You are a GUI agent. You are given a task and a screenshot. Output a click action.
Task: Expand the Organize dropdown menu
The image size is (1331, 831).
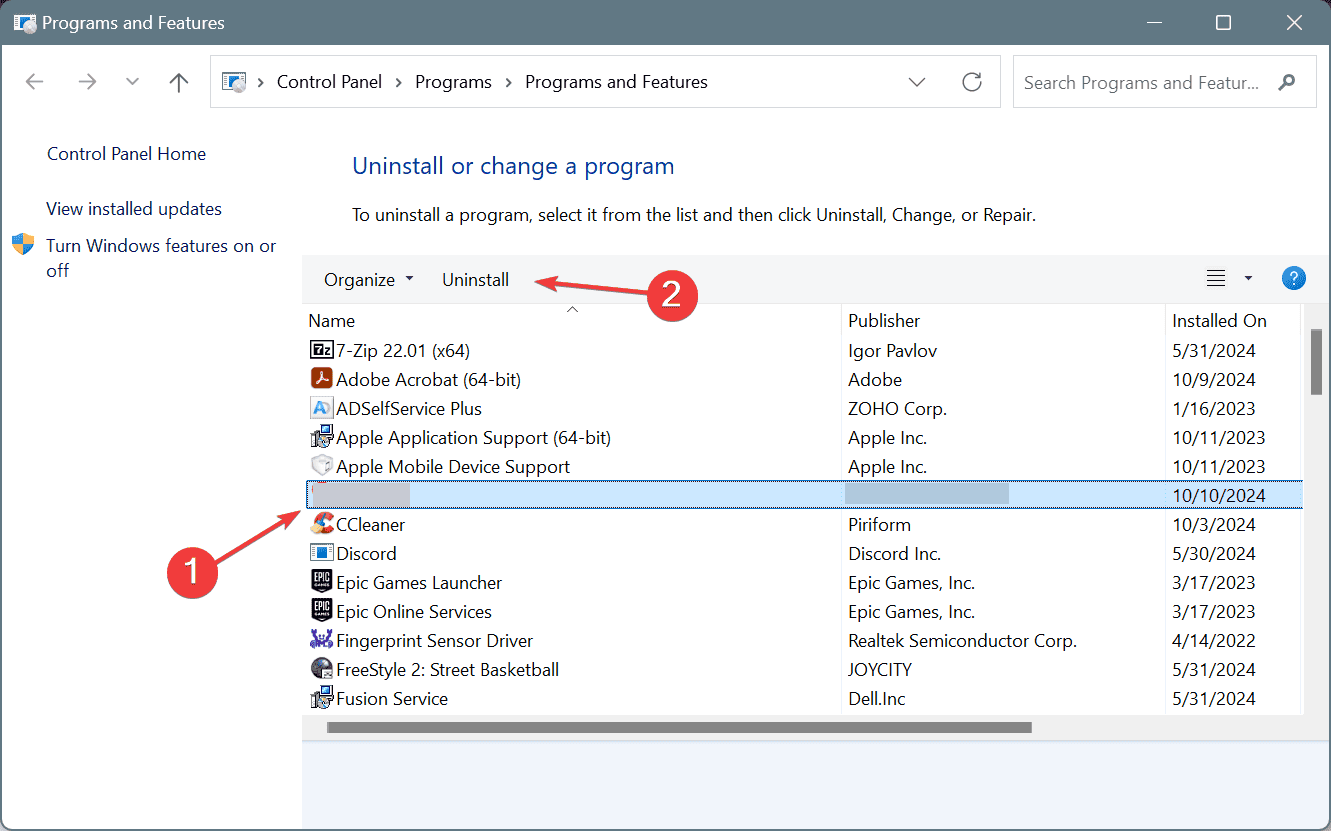tap(368, 280)
